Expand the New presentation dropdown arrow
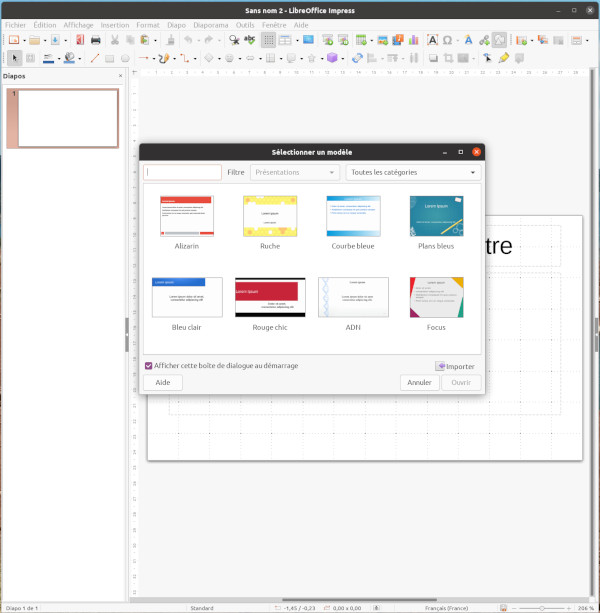The image size is (600, 613). click(24, 40)
